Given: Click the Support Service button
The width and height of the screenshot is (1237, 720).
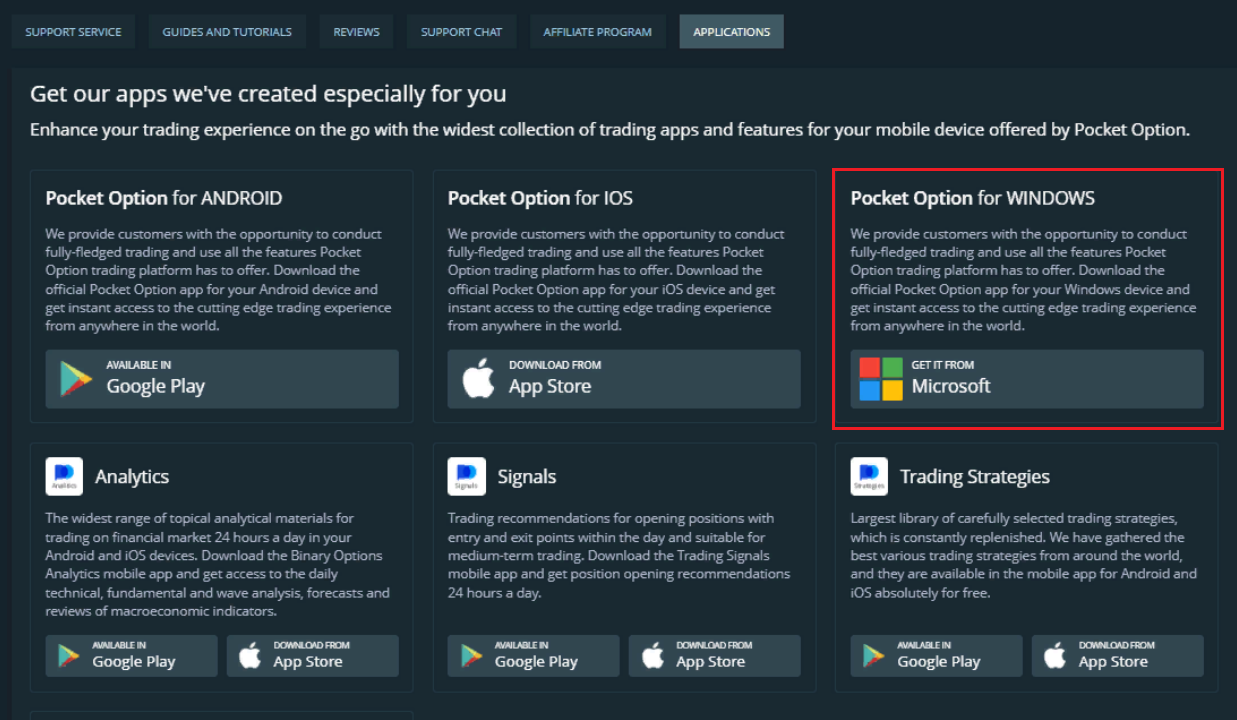Looking at the screenshot, I should coord(73,31).
